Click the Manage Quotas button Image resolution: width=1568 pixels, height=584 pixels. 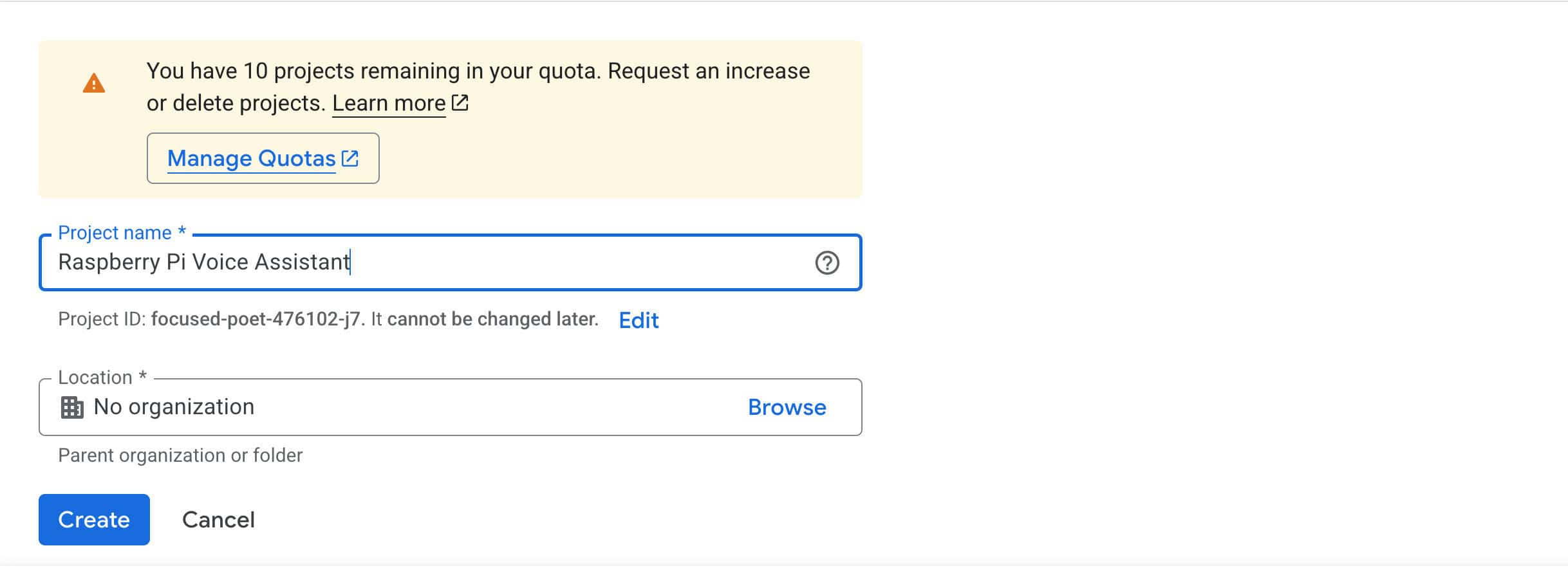[x=263, y=158]
